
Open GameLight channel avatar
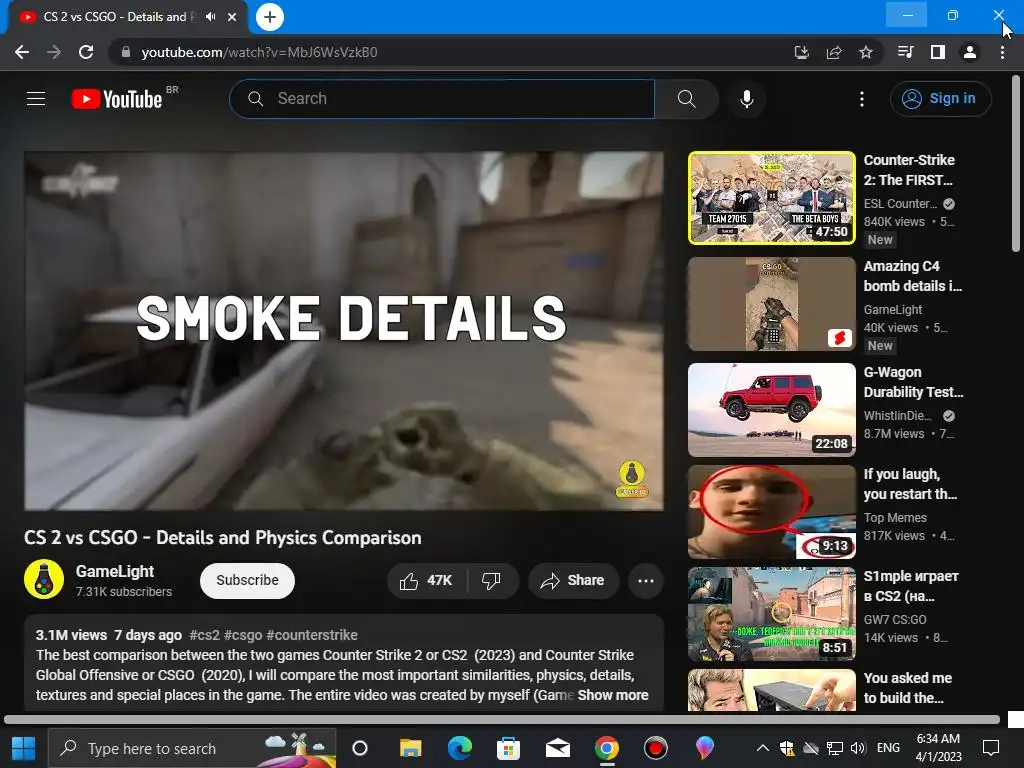(44, 579)
